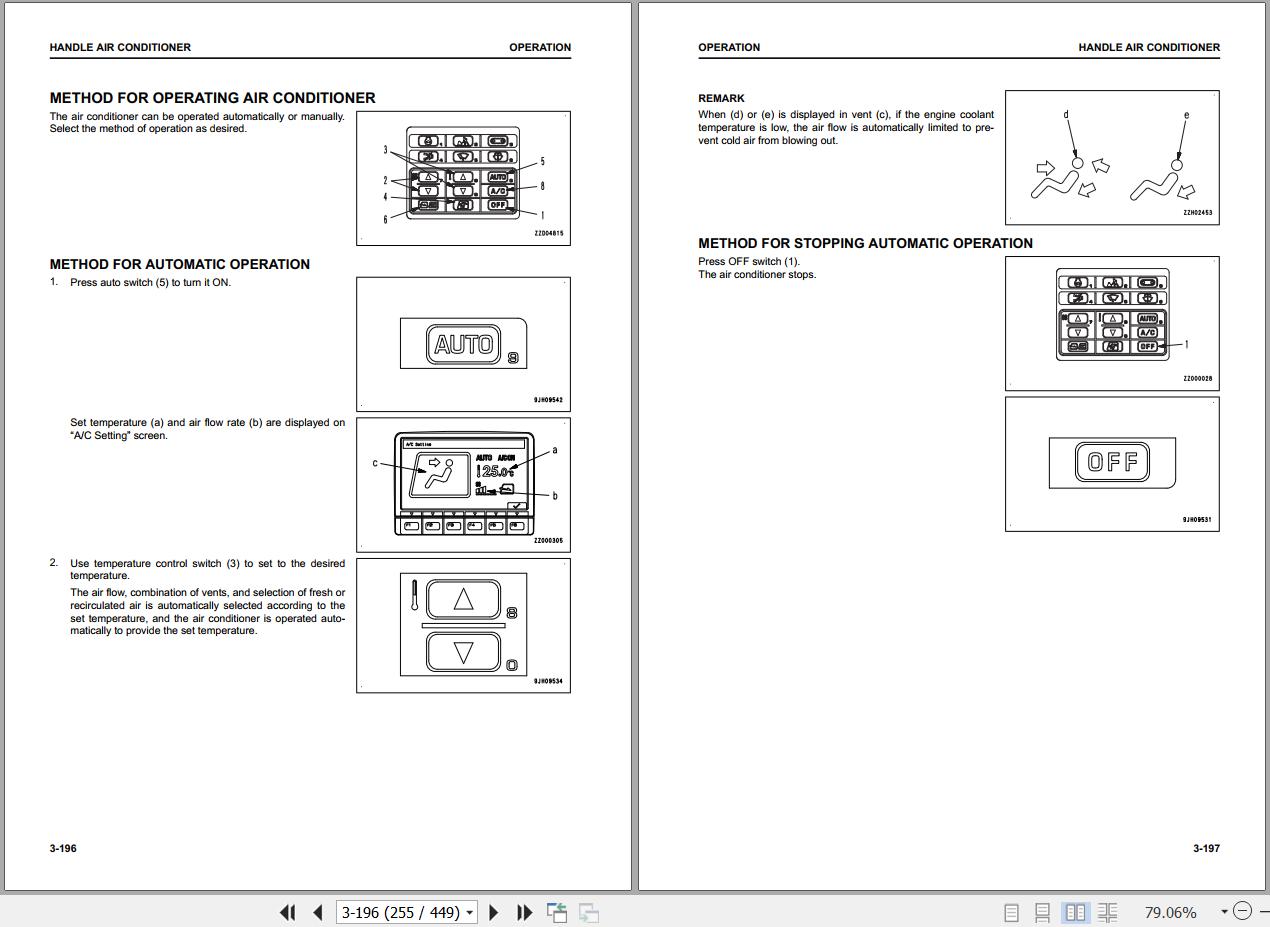Click OPERATION header on the right page
This screenshot has height=927, width=1270.
click(729, 47)
